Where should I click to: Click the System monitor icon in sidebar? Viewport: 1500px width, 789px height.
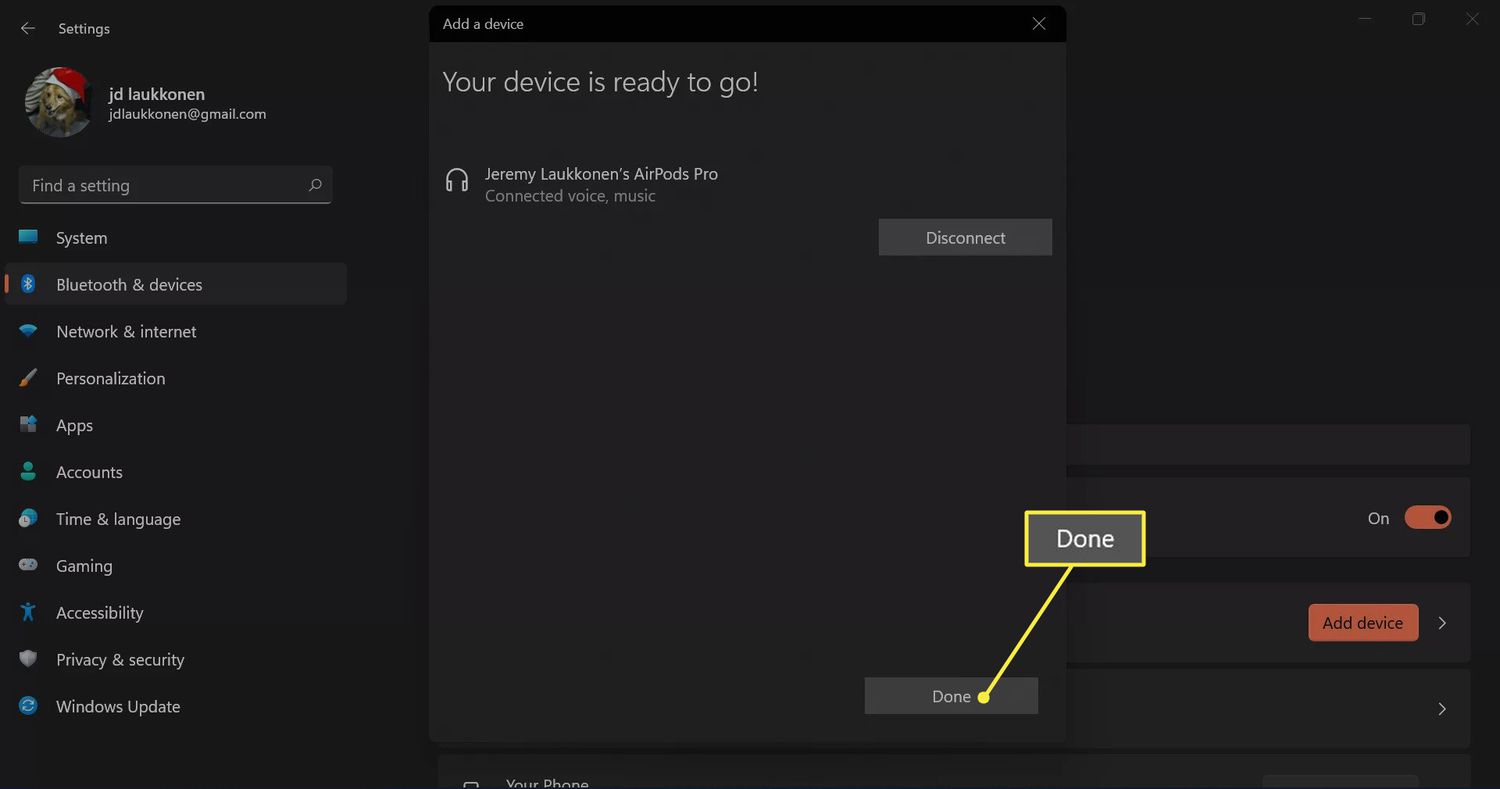pyautogui.click(x=28, y=237)
